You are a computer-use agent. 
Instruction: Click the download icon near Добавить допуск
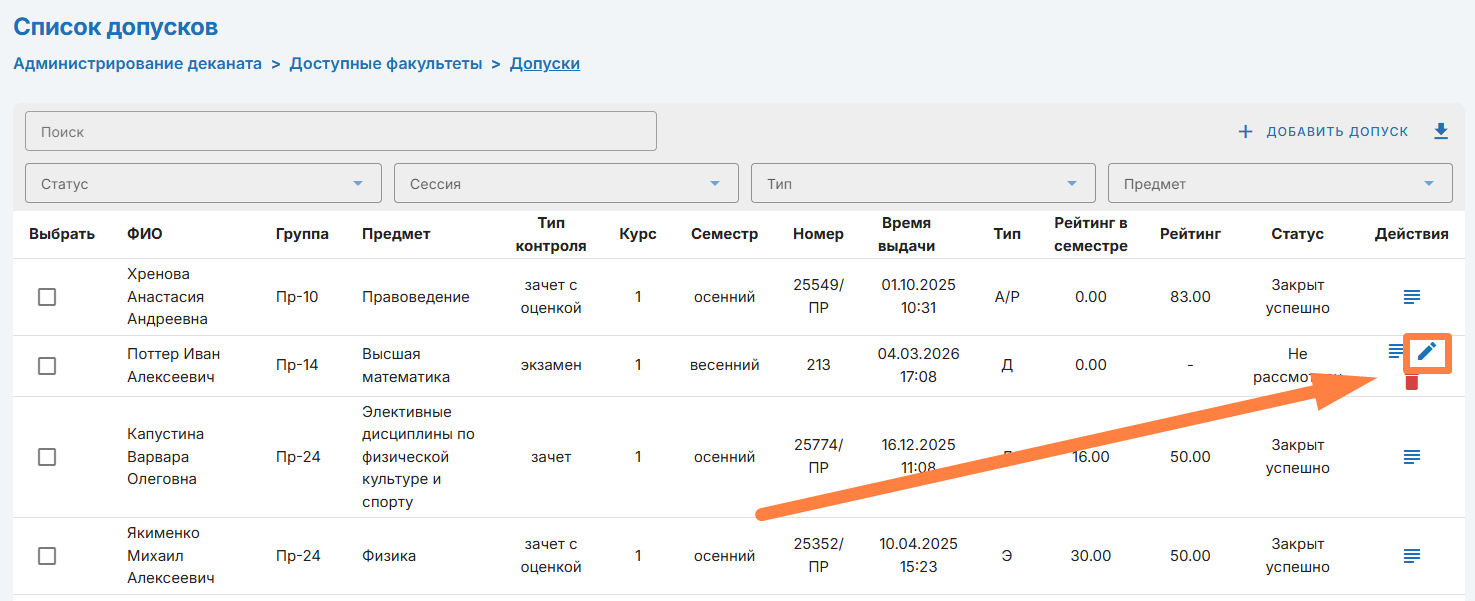(1440, 131)
